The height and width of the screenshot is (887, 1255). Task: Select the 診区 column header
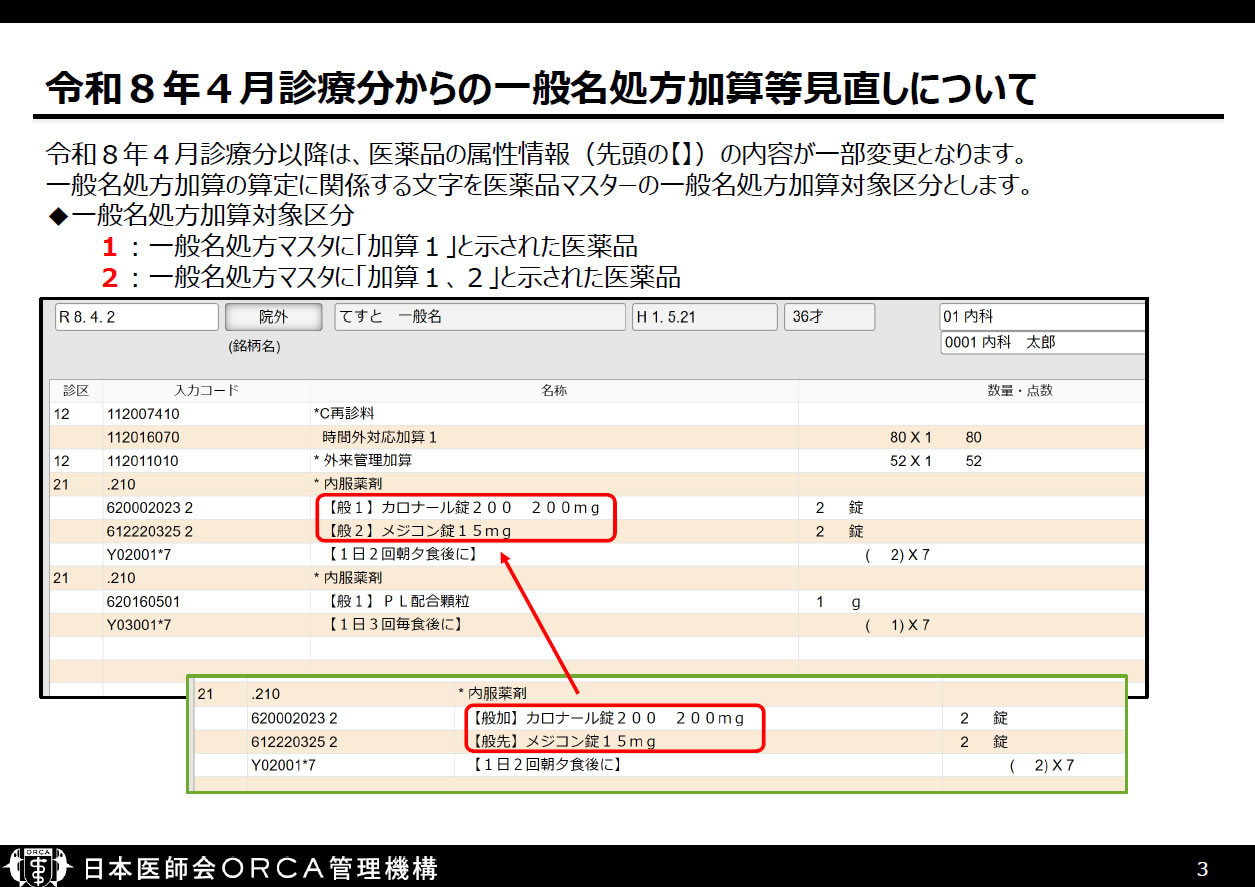(76, 391)
